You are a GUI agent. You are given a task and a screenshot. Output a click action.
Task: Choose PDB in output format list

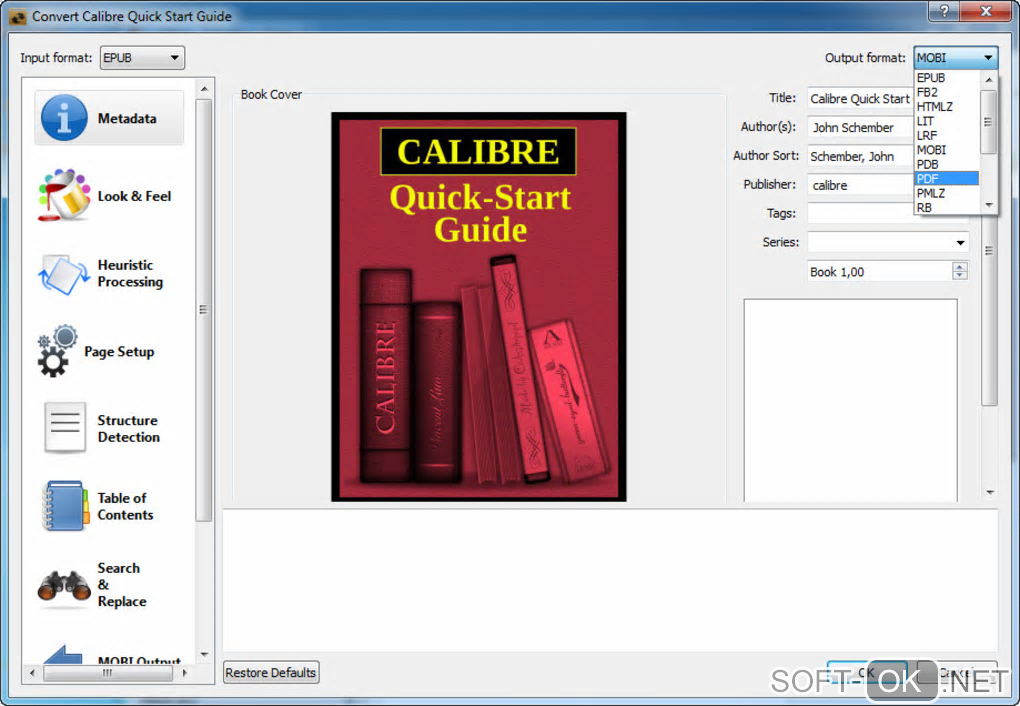tap(946, 164)
